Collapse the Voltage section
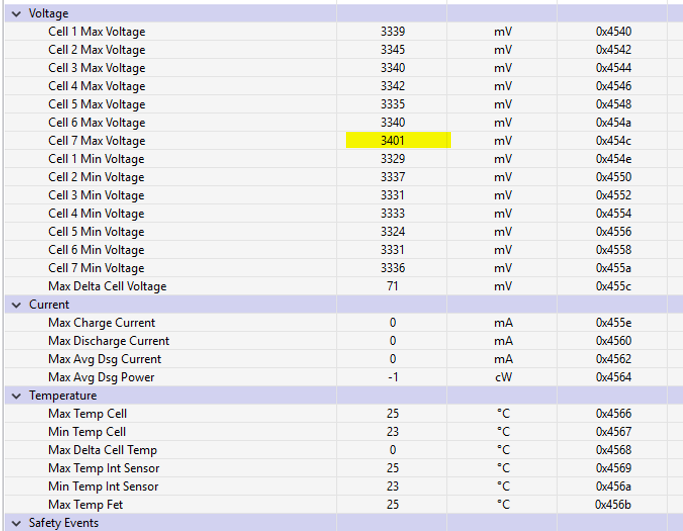Viewport: 683px width, 531px height. click(16, 14)
